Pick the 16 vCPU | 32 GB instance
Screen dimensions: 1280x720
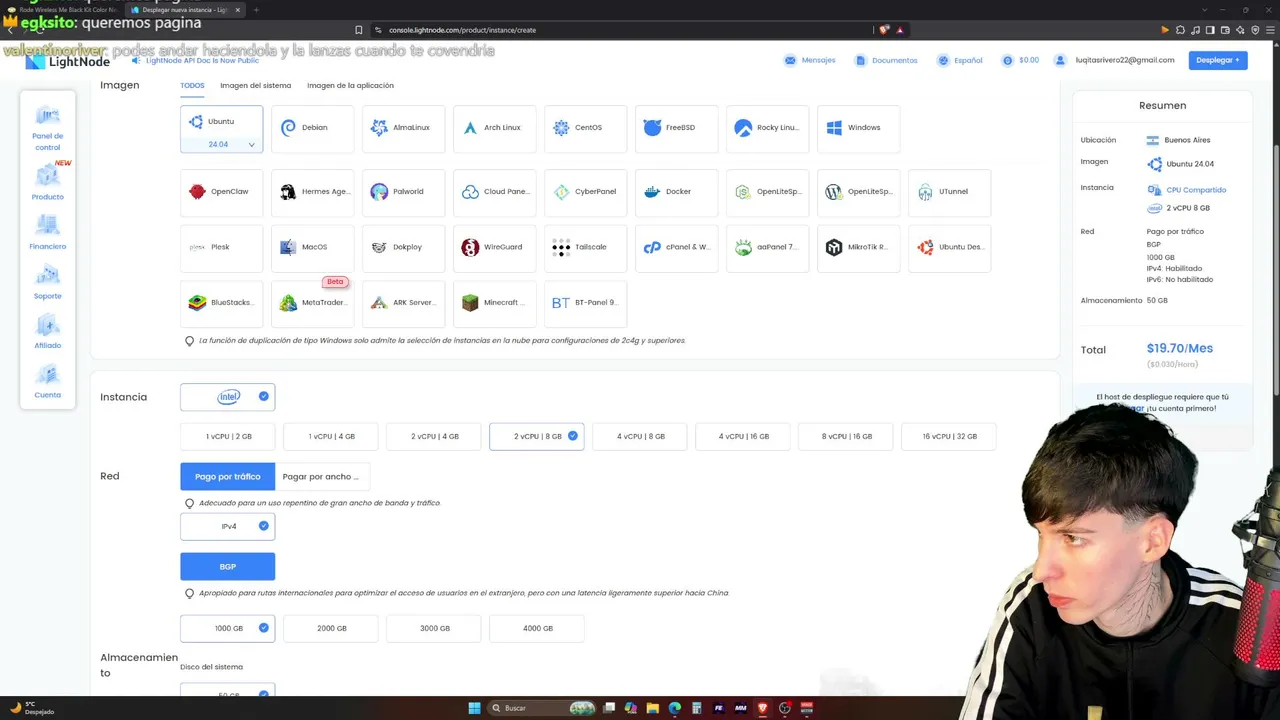click(x=949, y=436)
